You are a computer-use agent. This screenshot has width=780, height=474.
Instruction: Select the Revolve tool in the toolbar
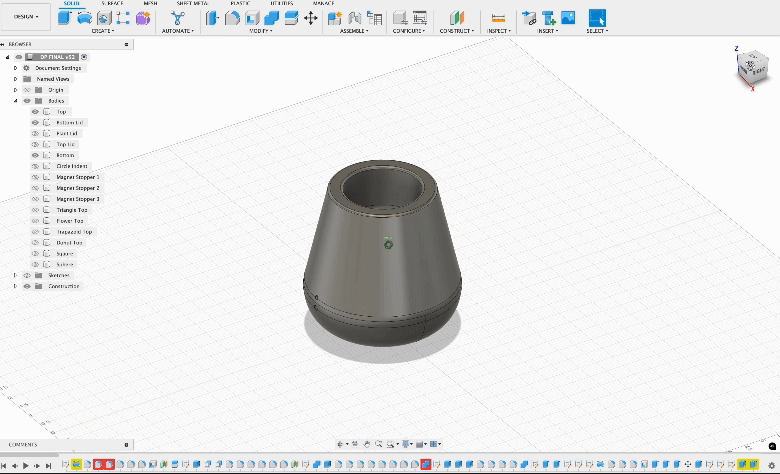click(85, 18)
